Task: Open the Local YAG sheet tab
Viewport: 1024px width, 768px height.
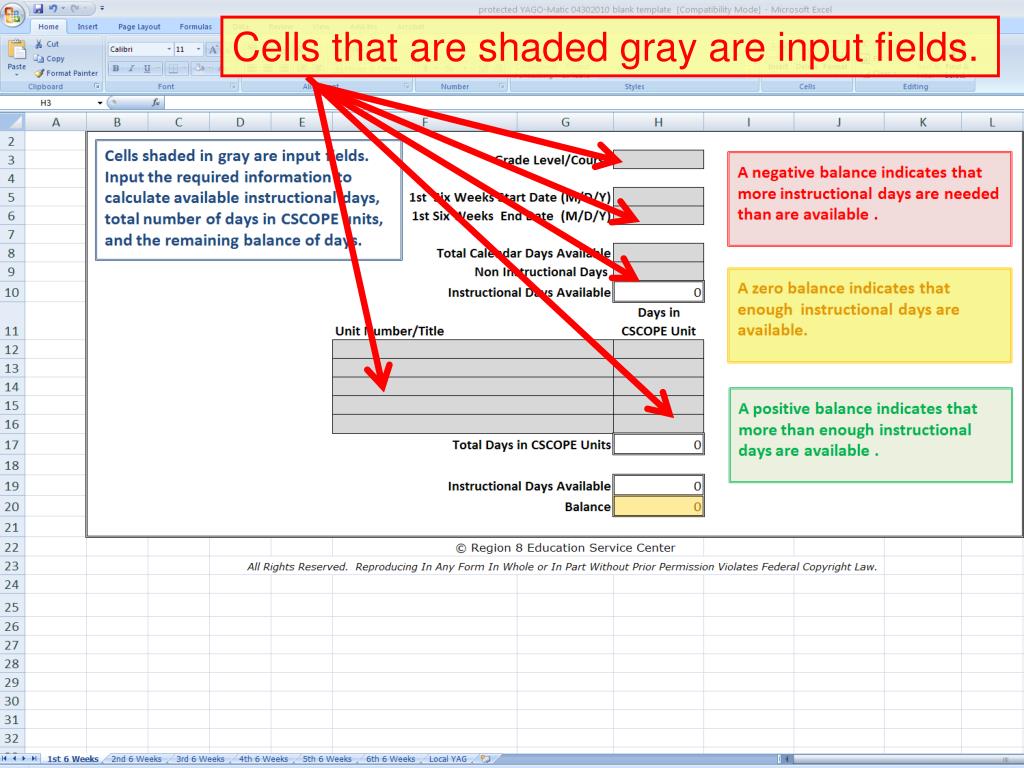Action: point(447,759)
